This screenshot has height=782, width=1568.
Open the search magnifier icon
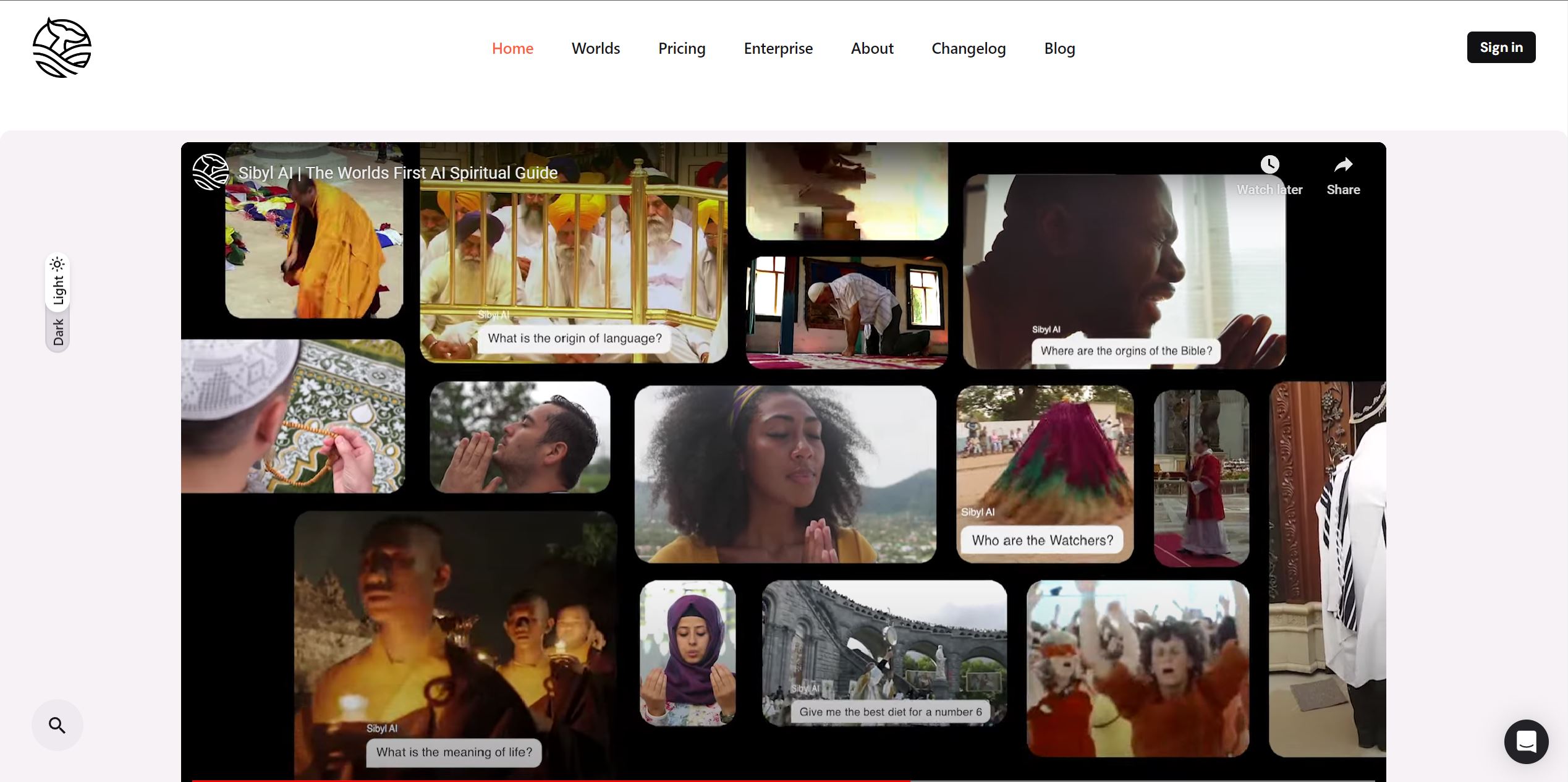[57, 725]
